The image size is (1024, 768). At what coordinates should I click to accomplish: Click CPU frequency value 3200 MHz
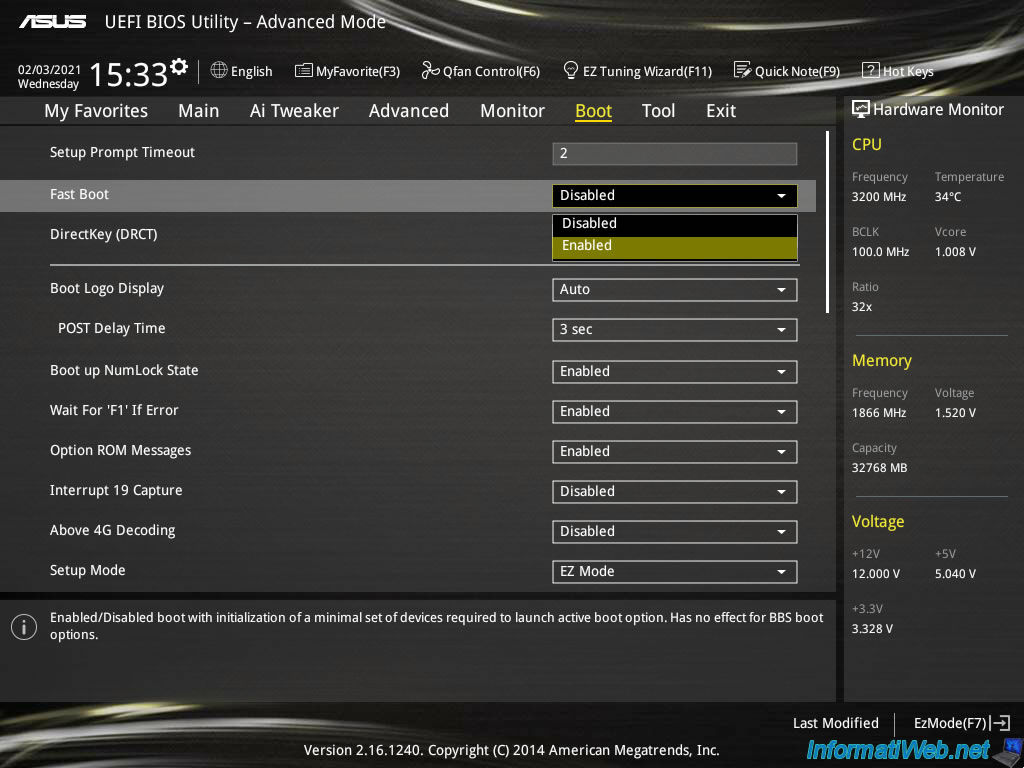coord(878,197)
